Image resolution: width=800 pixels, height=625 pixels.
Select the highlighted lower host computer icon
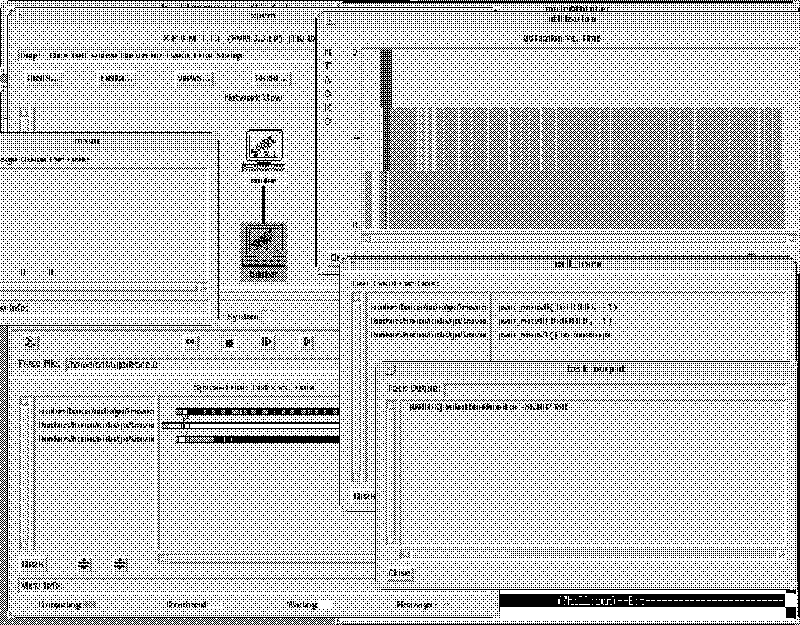263,245
